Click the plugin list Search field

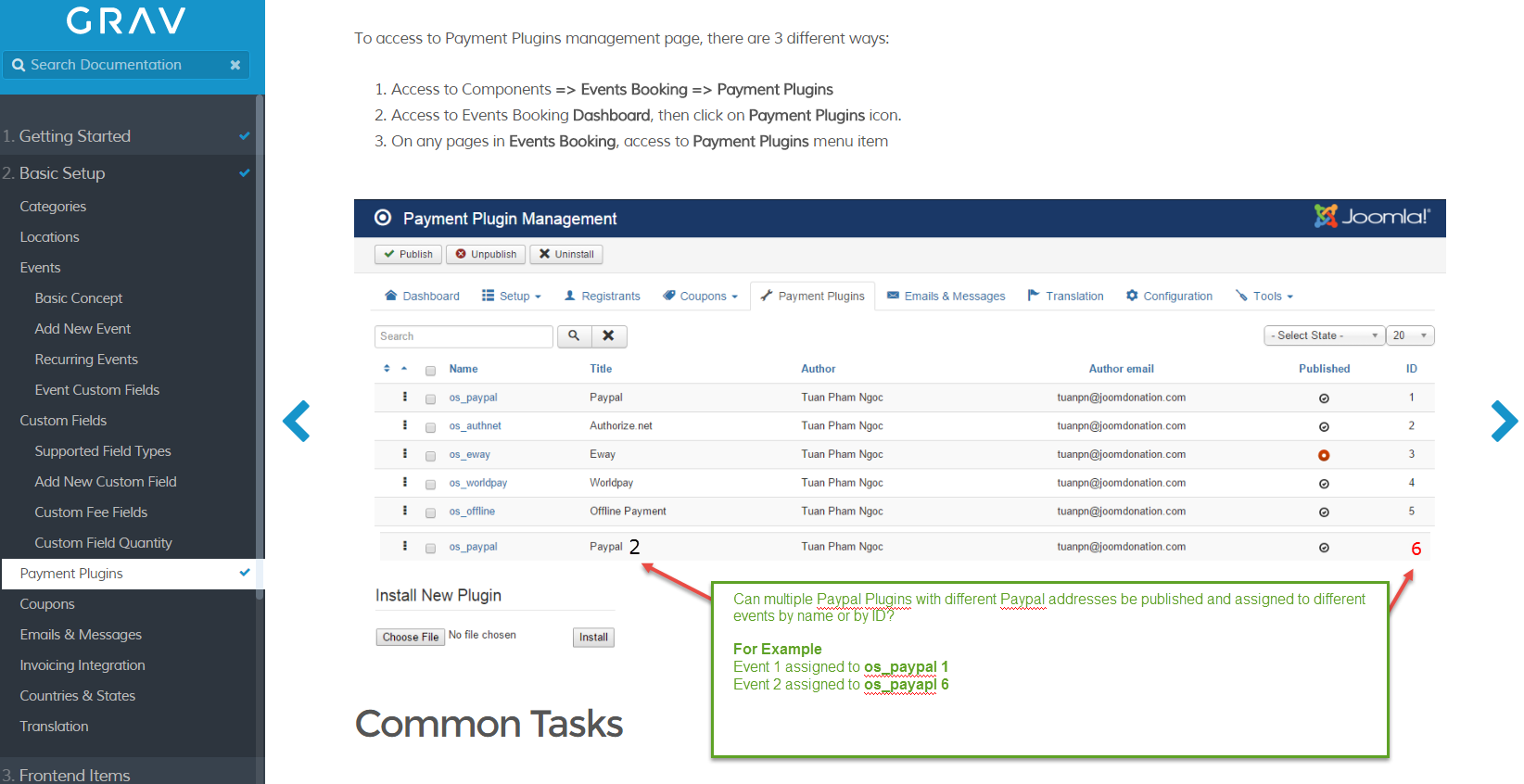[x=464, y=335]
